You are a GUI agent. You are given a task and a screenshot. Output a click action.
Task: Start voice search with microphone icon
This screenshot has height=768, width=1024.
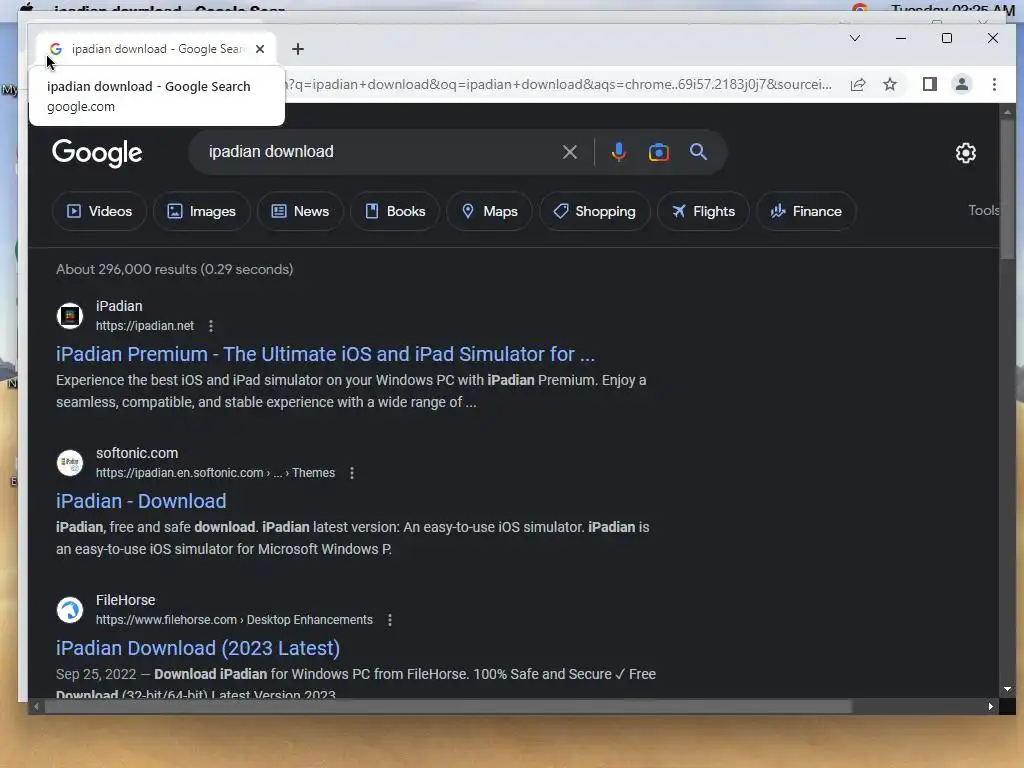[618, 152]
